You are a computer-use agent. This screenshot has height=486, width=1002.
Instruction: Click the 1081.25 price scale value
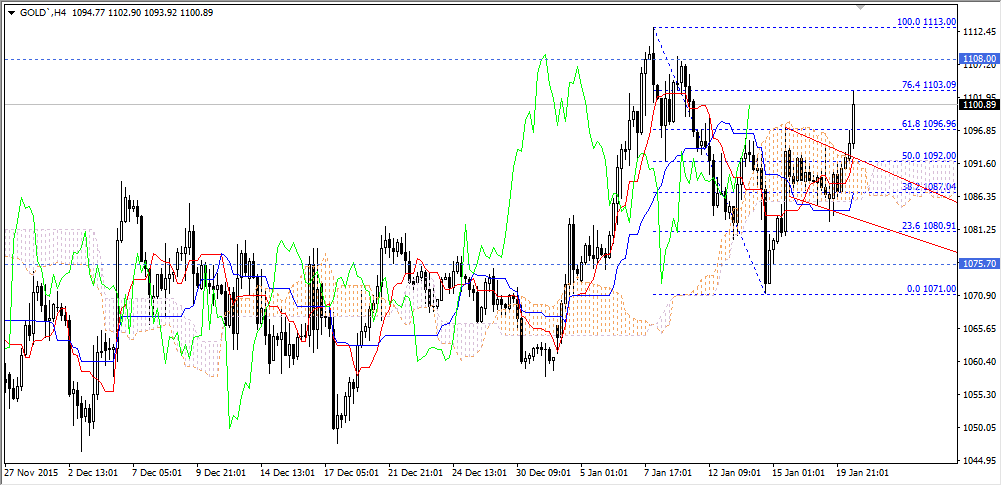[x=980, y=229]
